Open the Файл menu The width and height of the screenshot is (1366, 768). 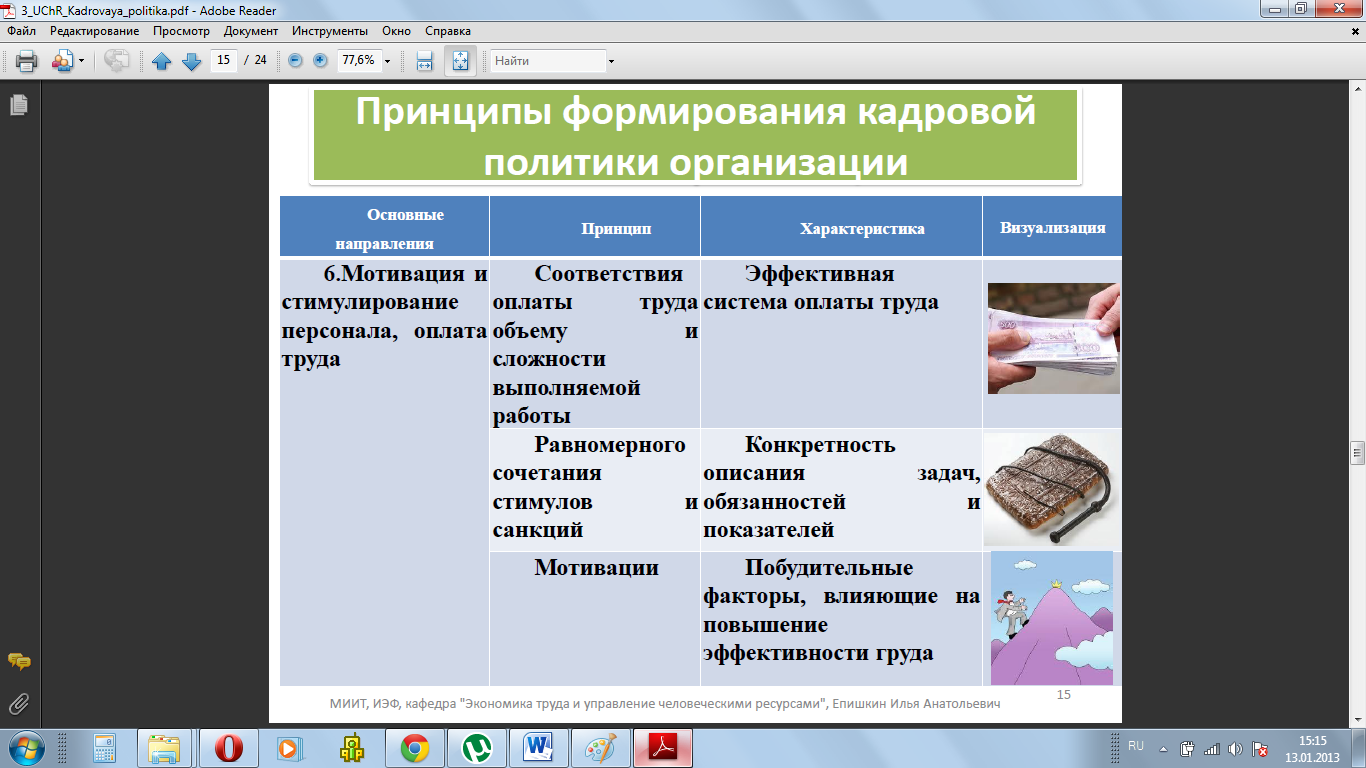(x=21, y=31)
